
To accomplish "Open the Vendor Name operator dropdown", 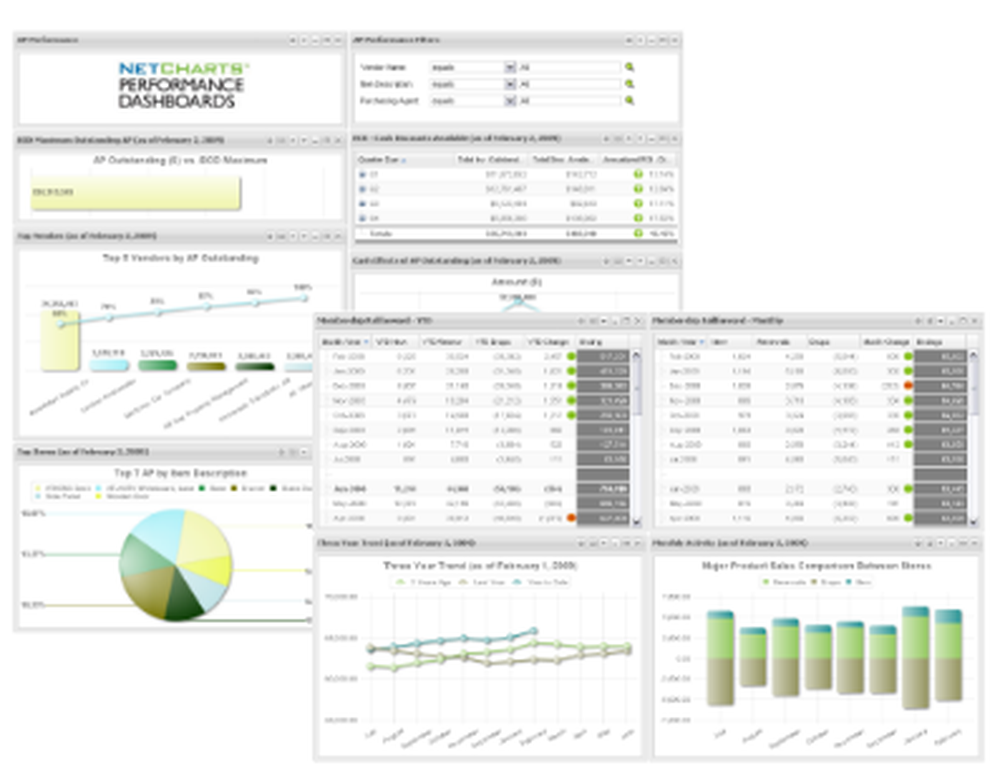I will pos(510,67).
